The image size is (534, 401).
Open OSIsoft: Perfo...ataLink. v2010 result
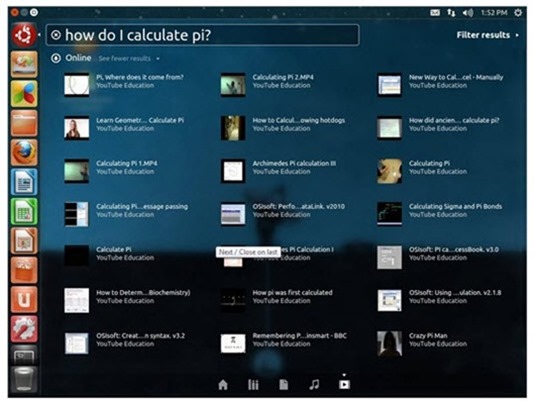coord(283,214)
